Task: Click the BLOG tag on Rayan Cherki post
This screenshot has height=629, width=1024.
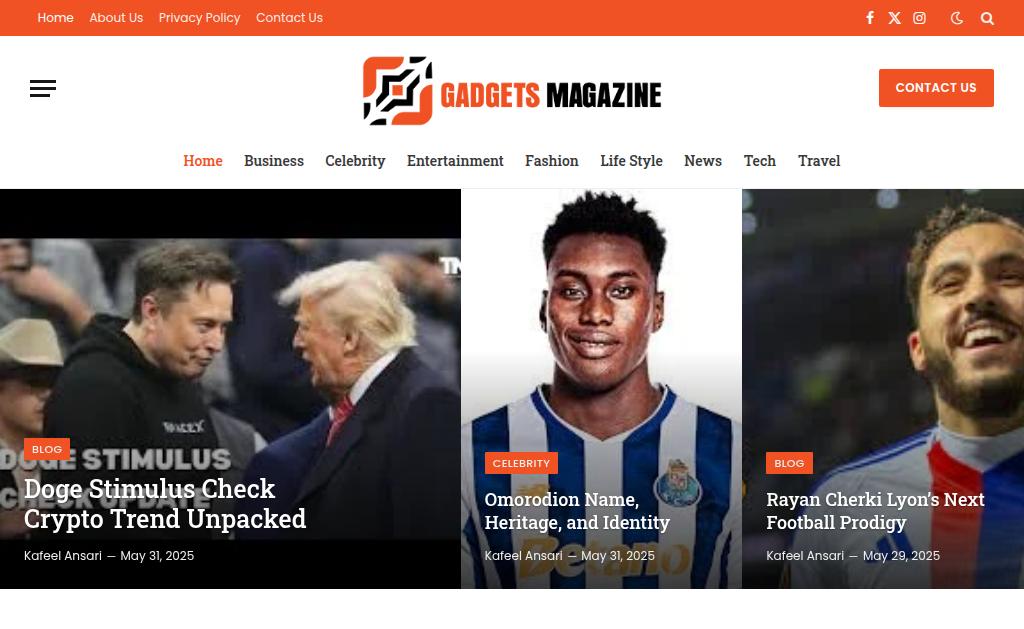Action: [x=789, y=463]
